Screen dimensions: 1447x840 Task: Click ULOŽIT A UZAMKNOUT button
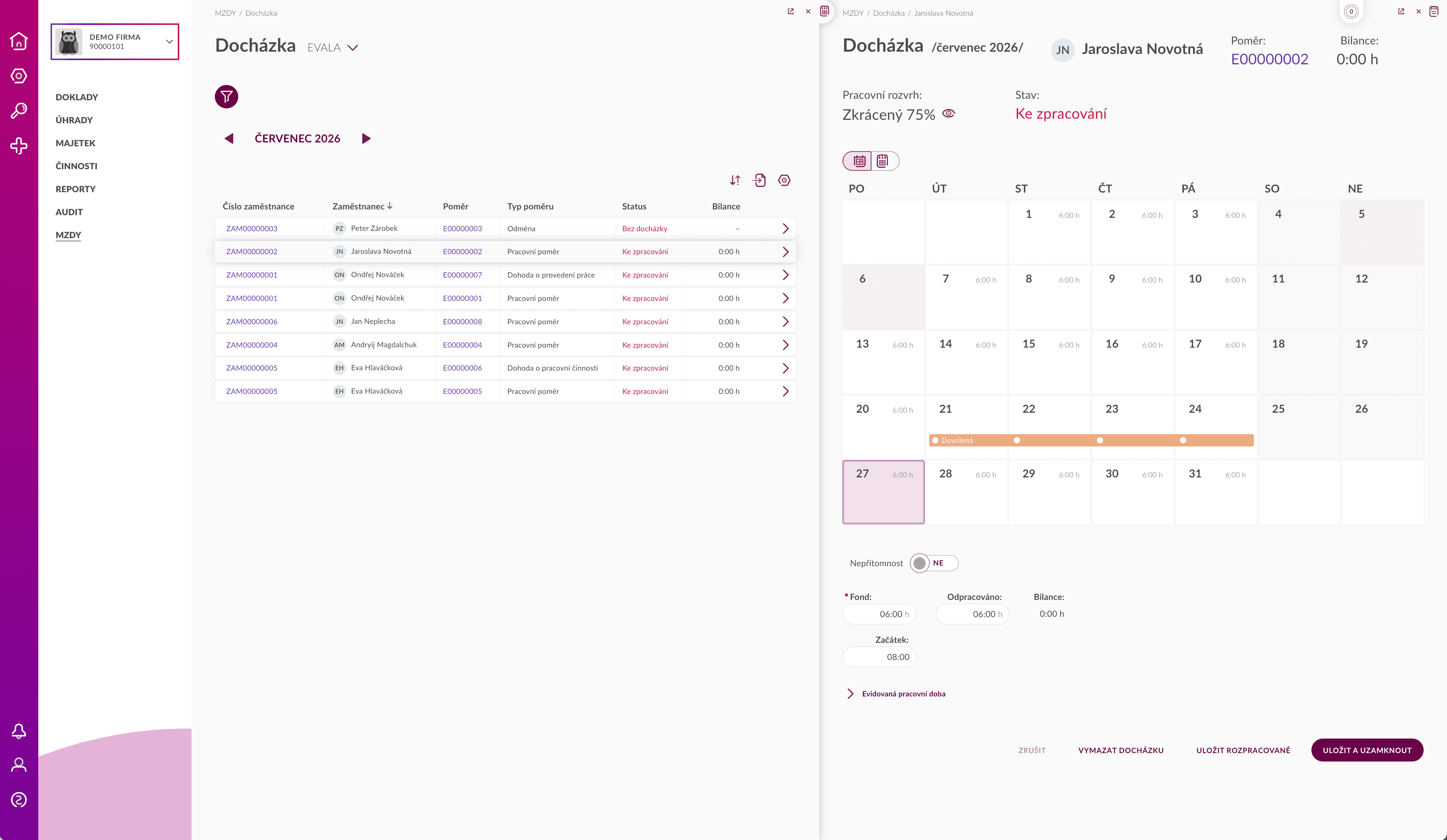point(1367,750)
